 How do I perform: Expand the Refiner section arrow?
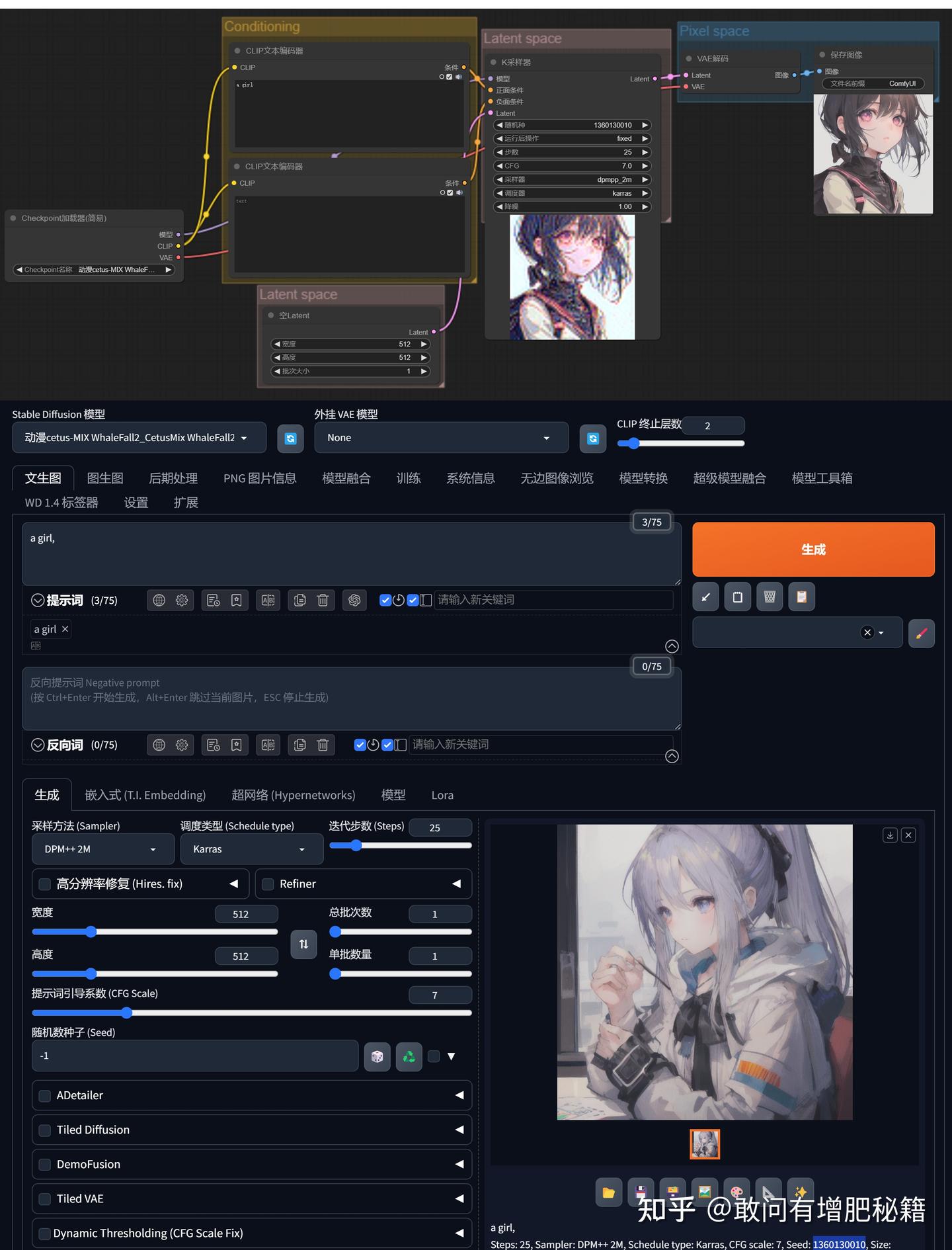(456, 884)
